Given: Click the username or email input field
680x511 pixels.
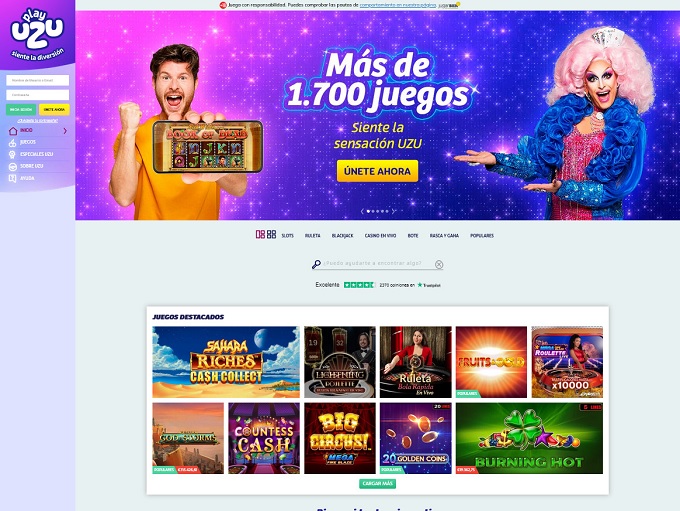Looking at the screenshot, I should tap(38, 80).
